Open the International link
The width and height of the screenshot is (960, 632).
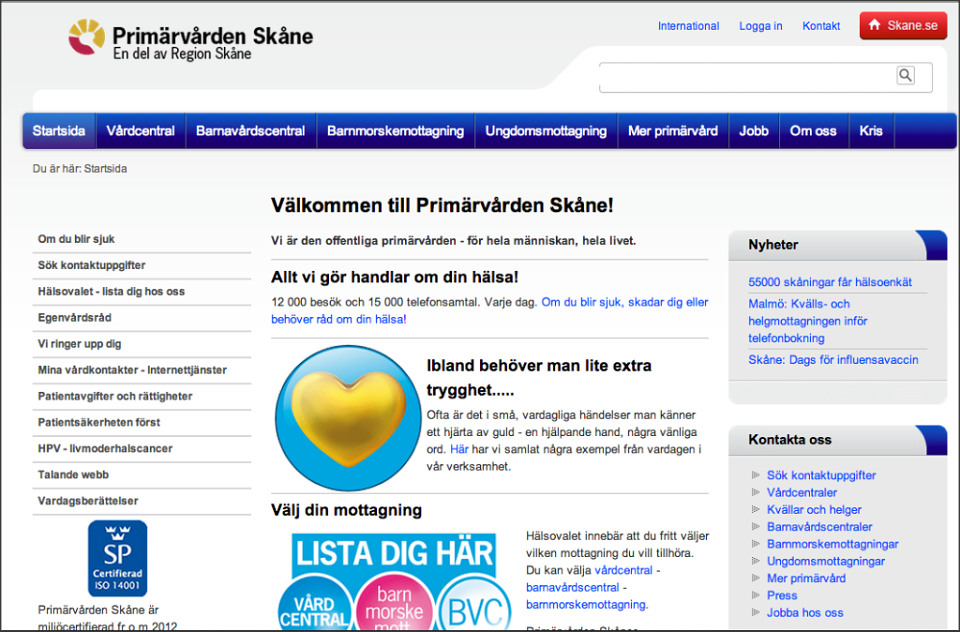tap(688, 26)
